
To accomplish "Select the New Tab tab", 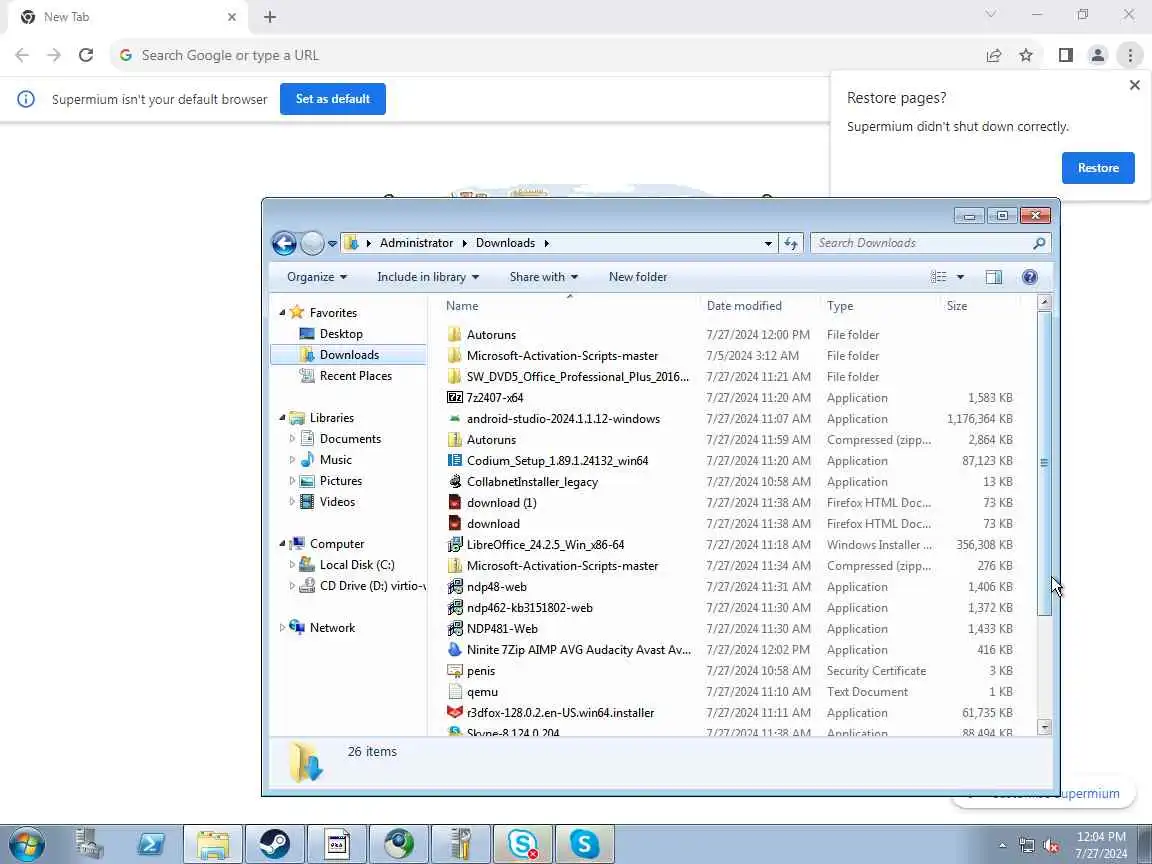I will [125, 17].
